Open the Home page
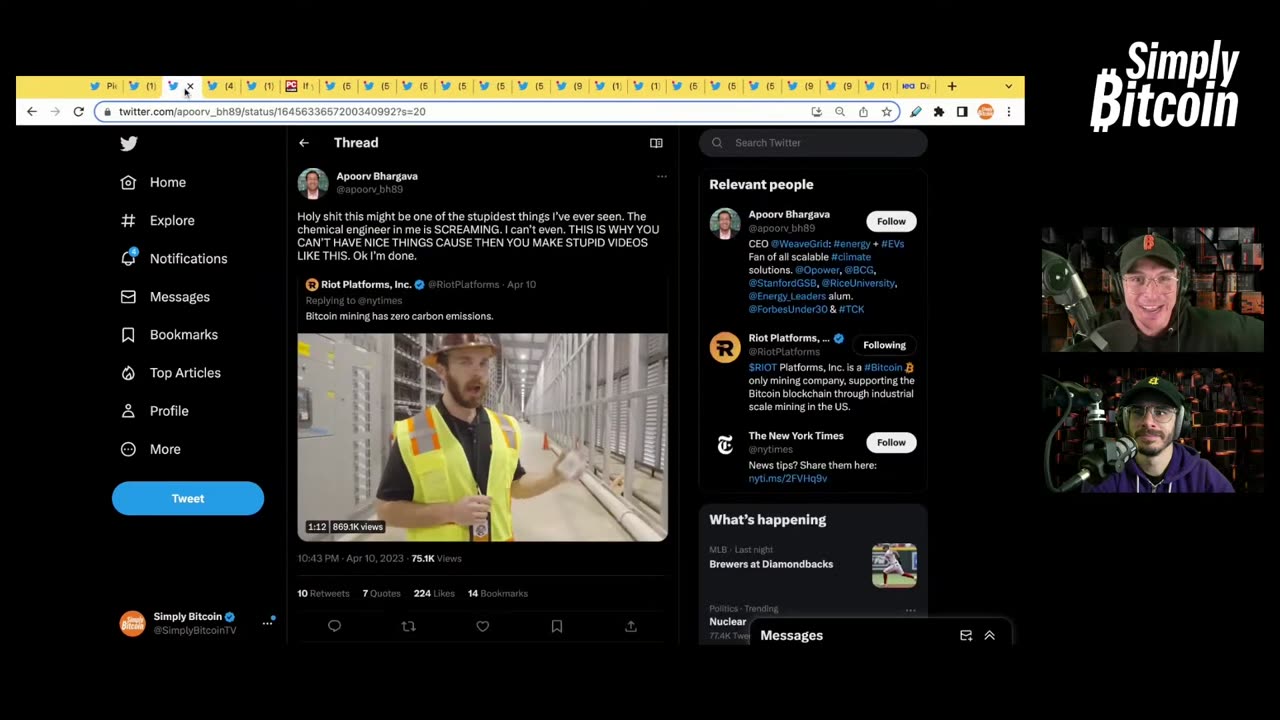The image size is (1280, 720). coord(154,182)
